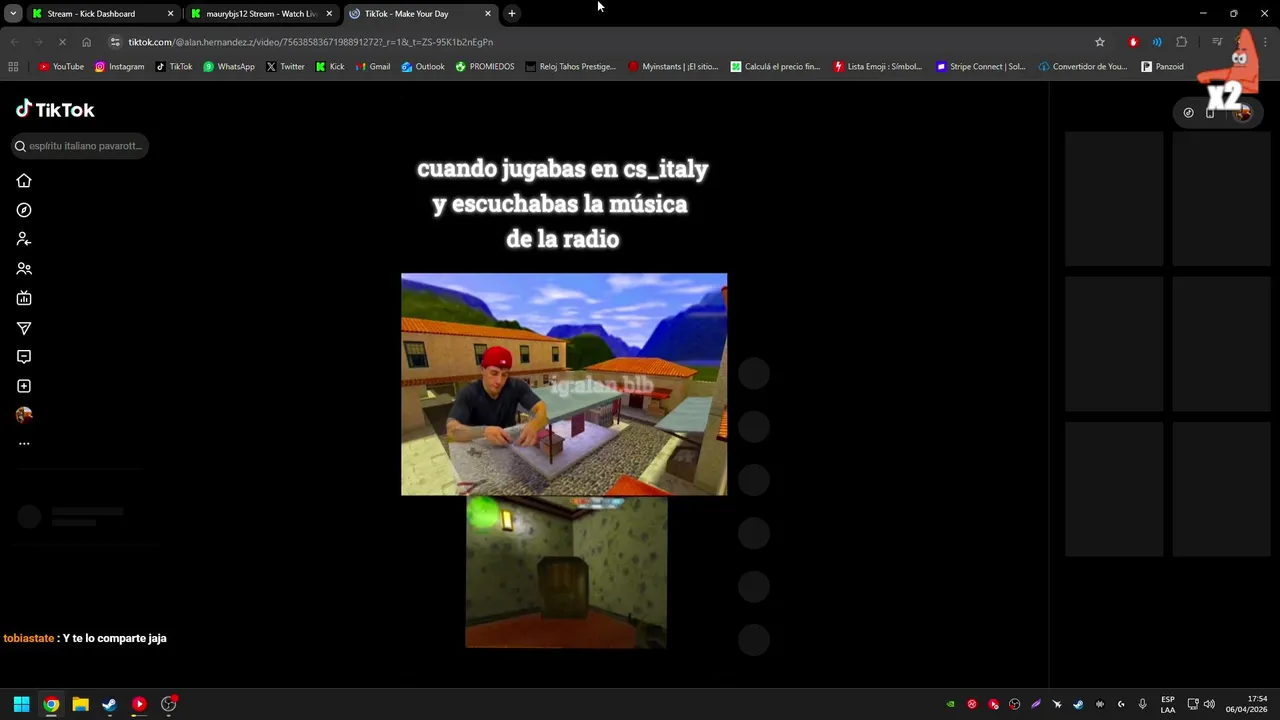The width and height of the screenshot is (1280, 720).
Task: Open the YouTube bookmark
Action: [61, 67]
